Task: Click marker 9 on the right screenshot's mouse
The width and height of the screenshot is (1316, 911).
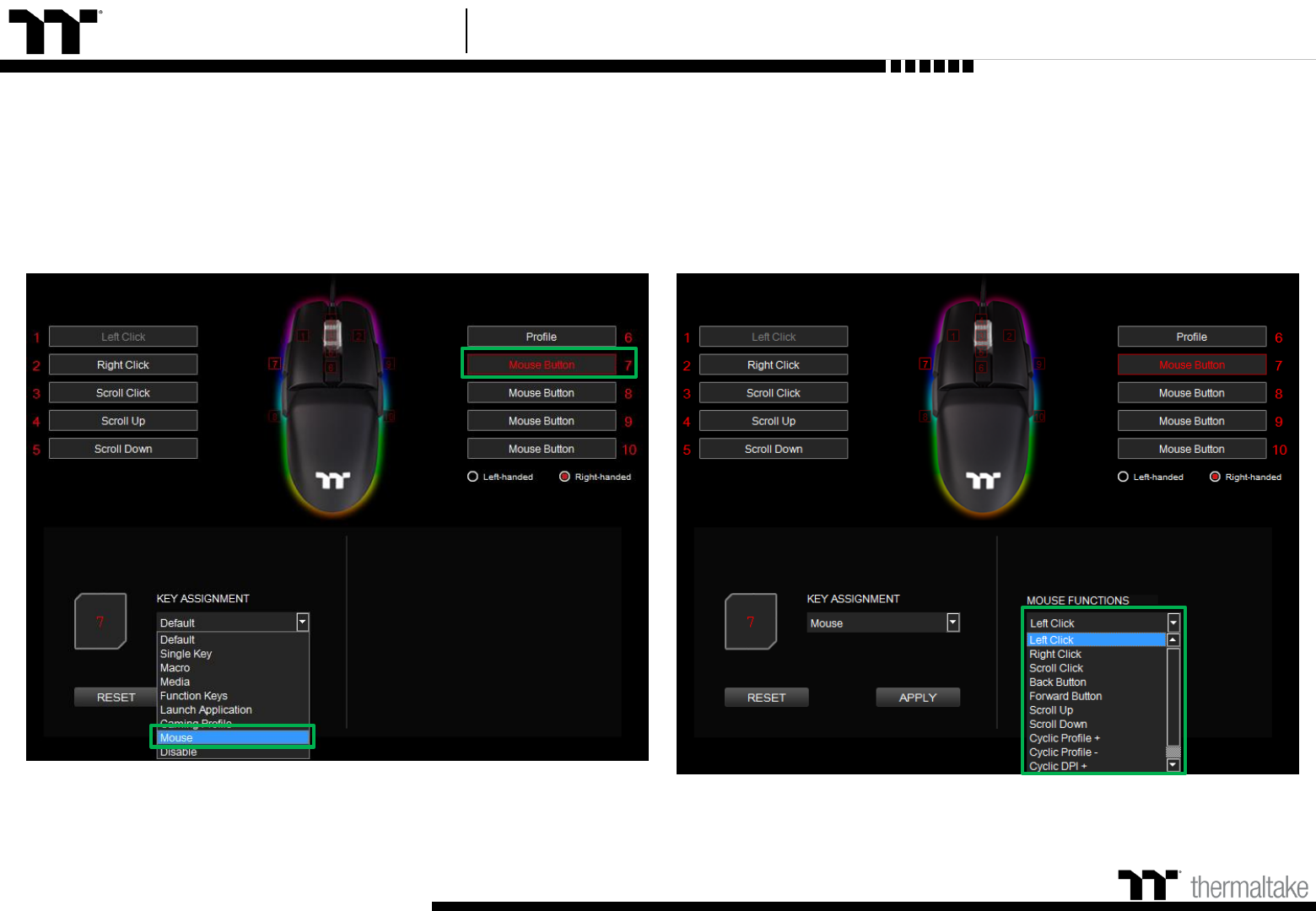Action: (x=1040, y=364)
